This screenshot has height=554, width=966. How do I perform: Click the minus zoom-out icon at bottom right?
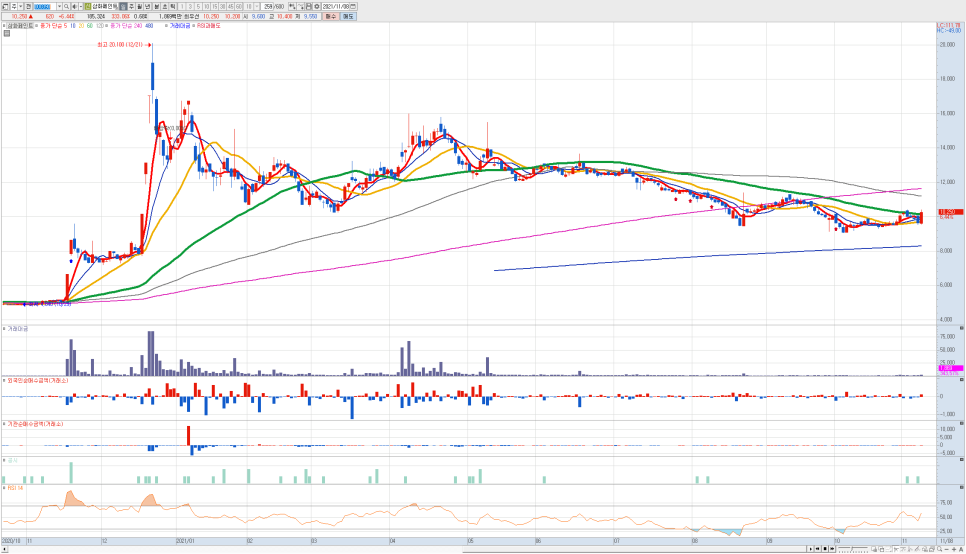pyautogui.click(x=947, y=549)
